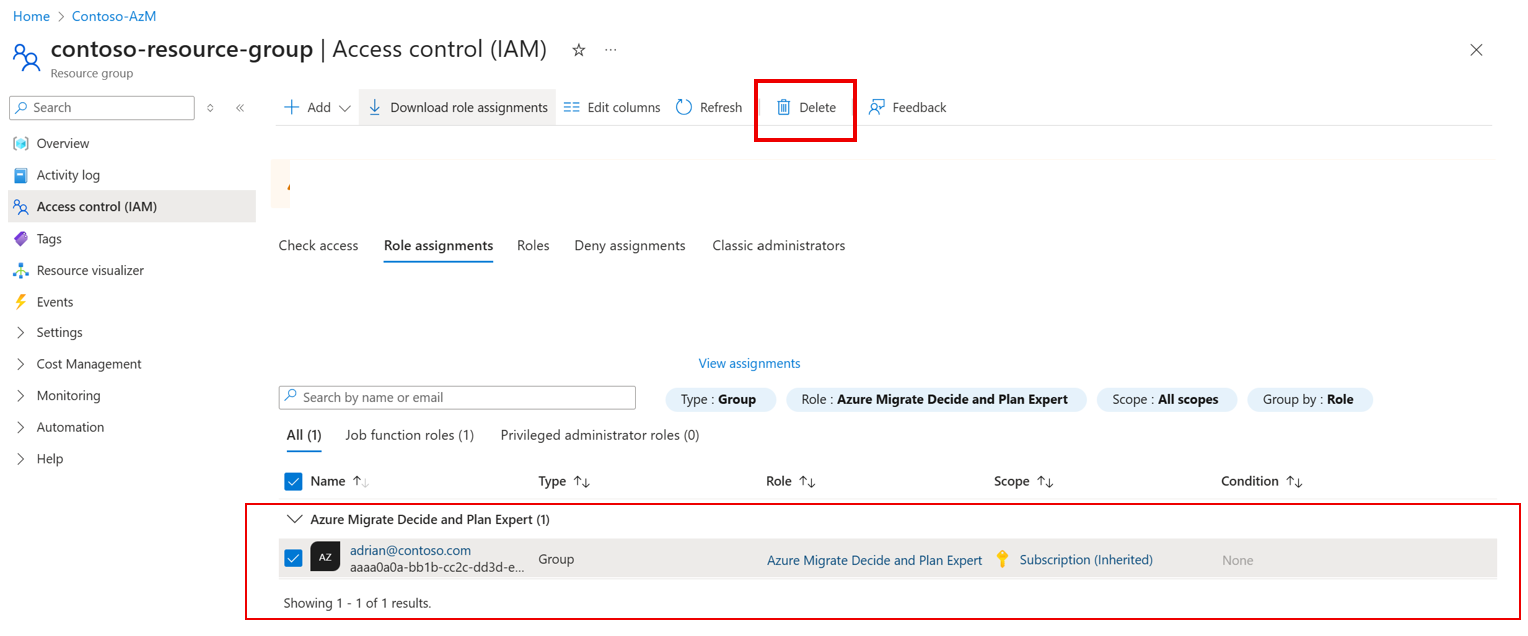Sort by Role column arrows

point(807,482)
